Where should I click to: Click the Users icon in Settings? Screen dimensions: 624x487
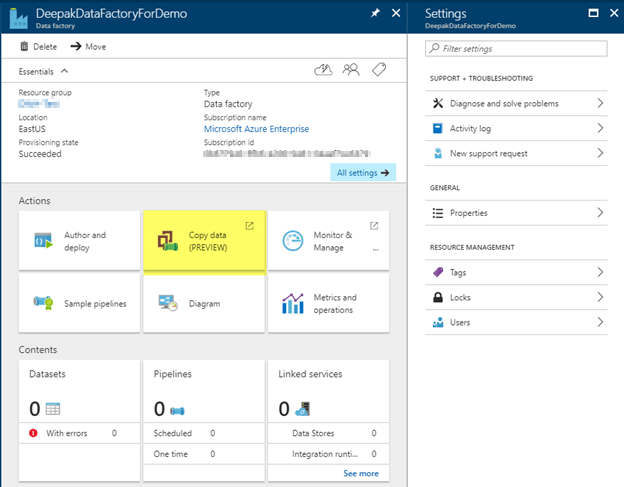click(x=438, y=322)
